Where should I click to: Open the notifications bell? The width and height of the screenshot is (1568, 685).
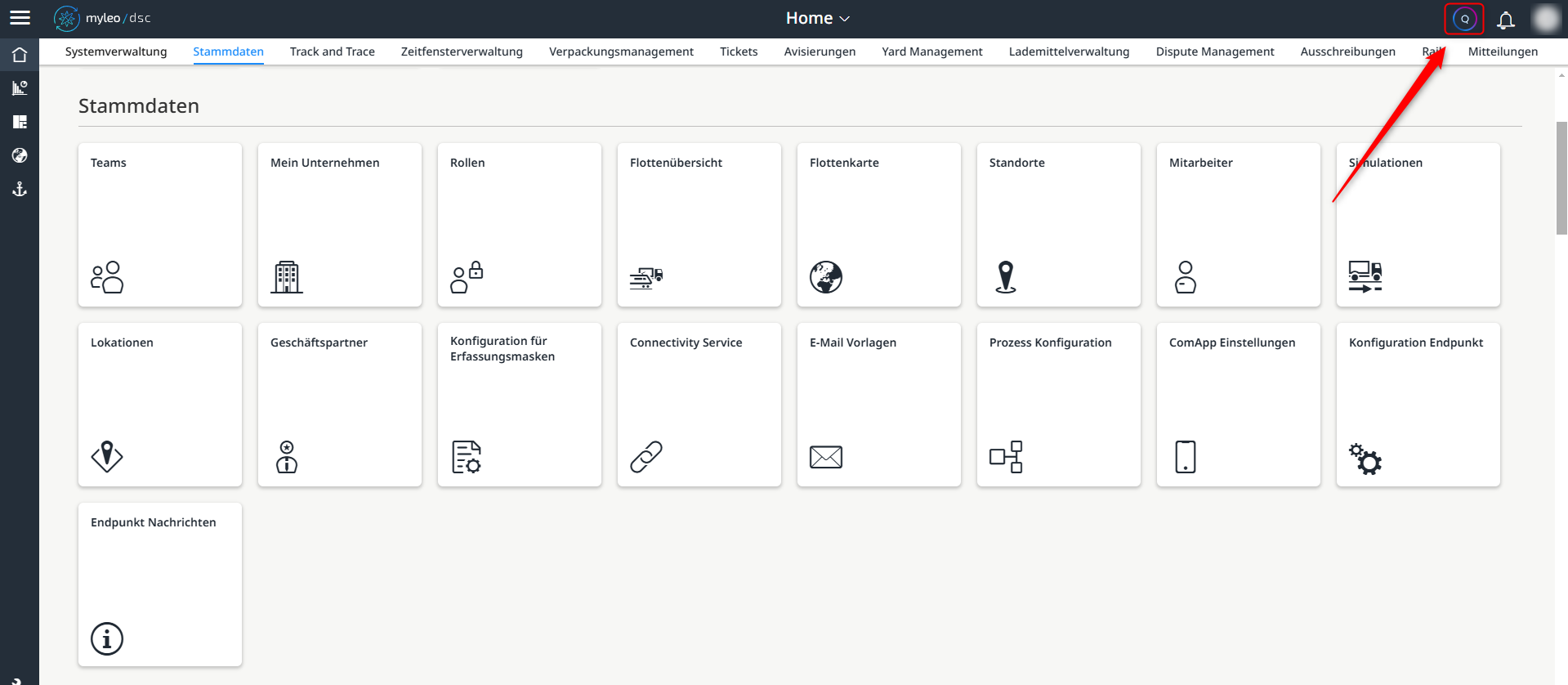(1505, 19)
